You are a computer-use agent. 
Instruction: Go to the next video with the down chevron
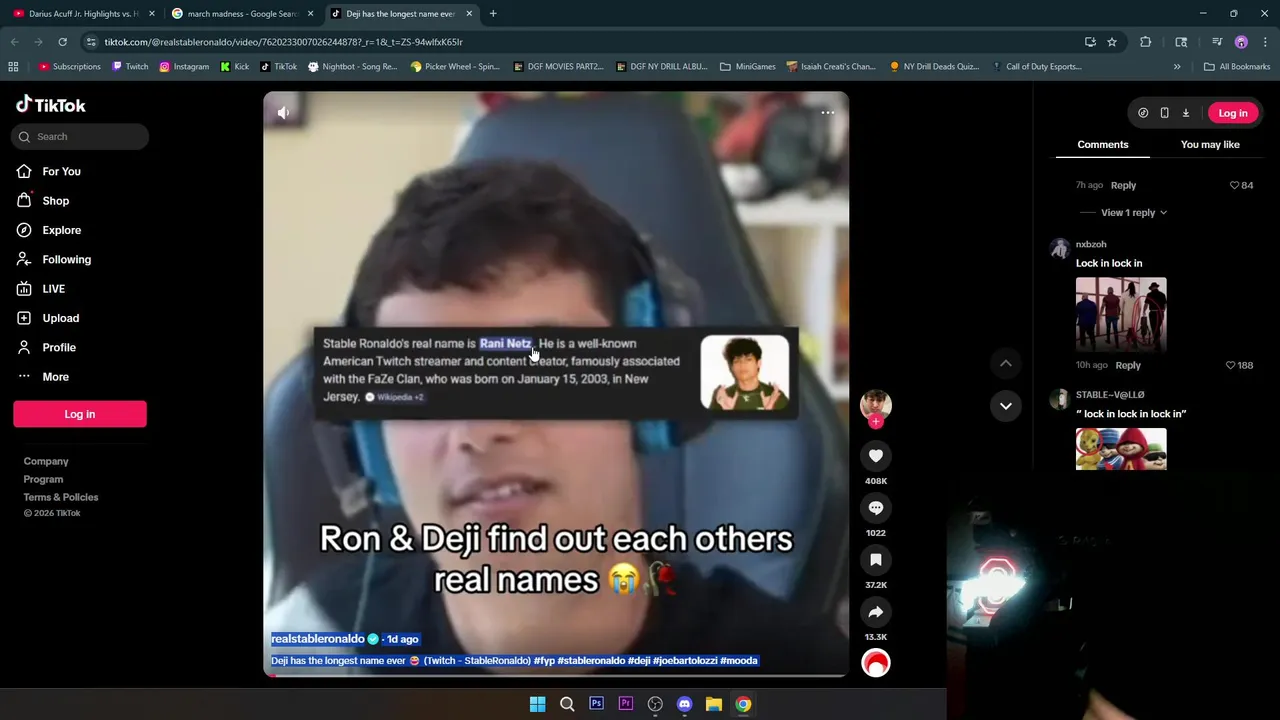point(1006,406)
